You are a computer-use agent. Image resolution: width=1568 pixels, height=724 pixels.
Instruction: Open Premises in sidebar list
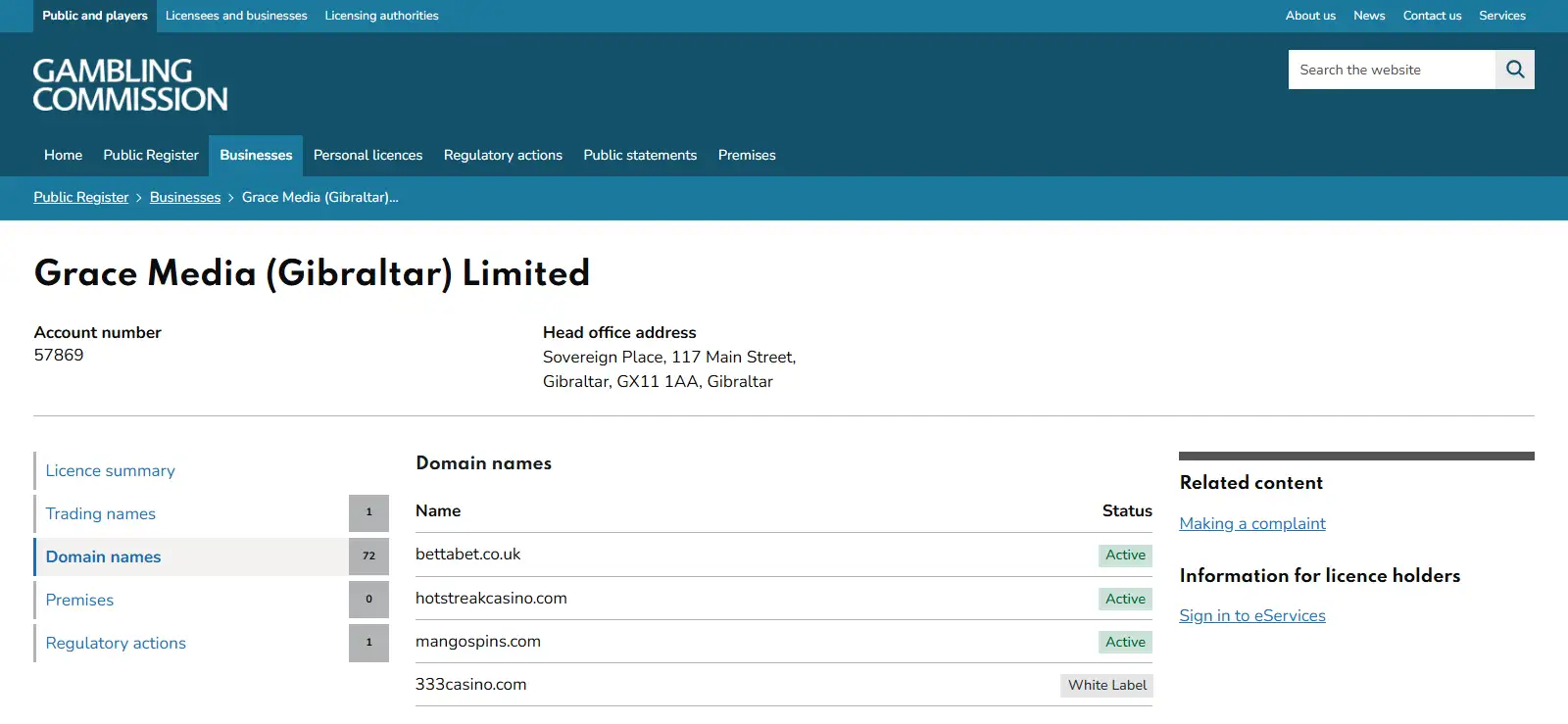coord(79,600)
